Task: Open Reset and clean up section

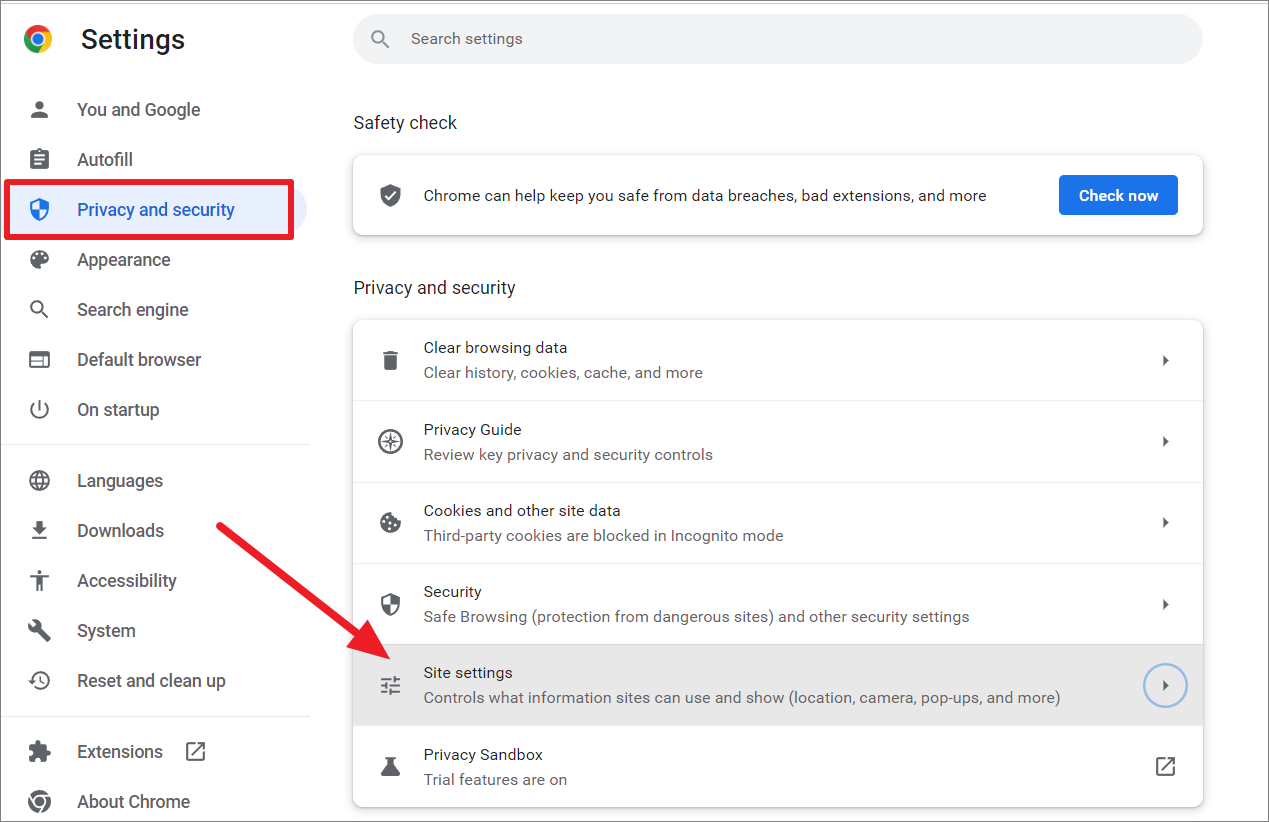Action: [x=151, y=680]
